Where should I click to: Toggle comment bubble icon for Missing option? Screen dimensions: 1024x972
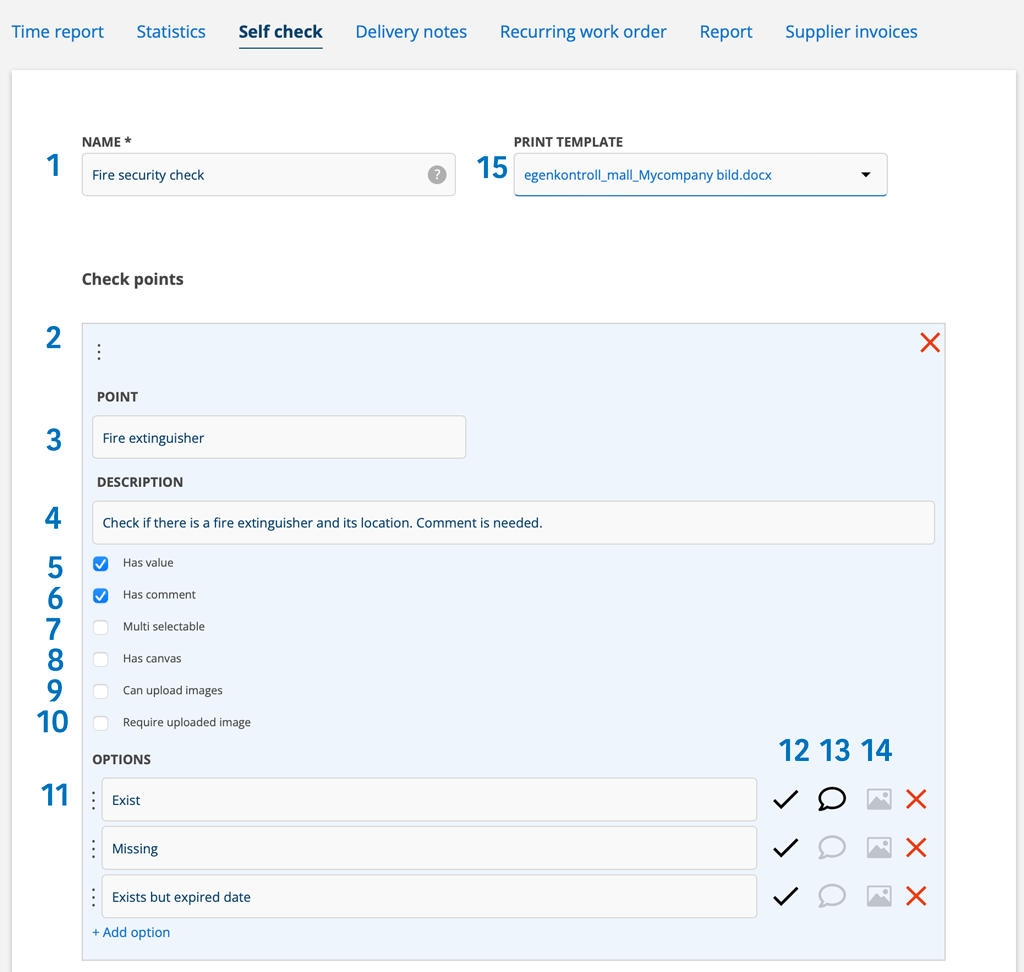point(832,848)
